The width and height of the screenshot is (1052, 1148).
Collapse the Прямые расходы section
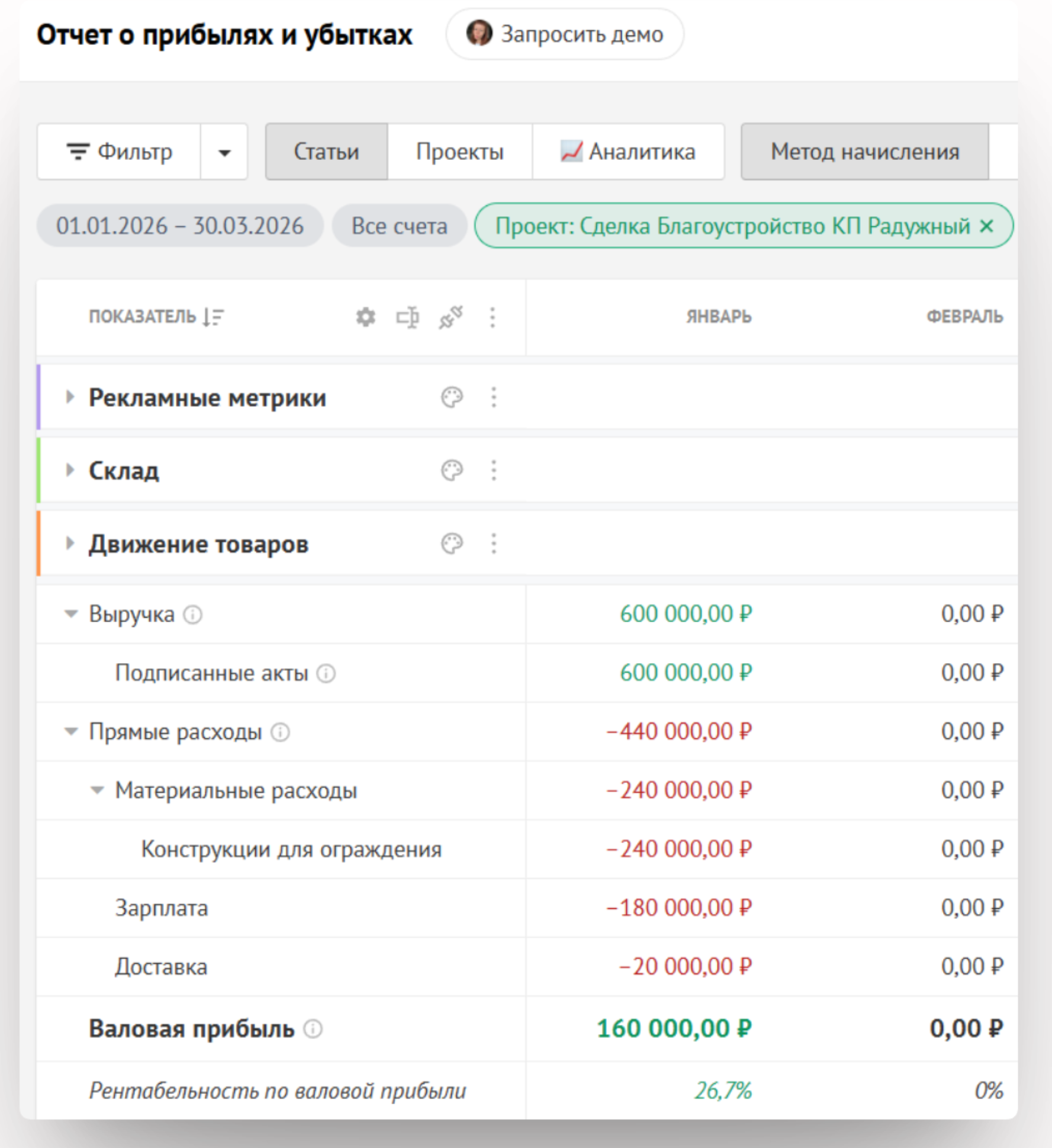click(71, 732)
